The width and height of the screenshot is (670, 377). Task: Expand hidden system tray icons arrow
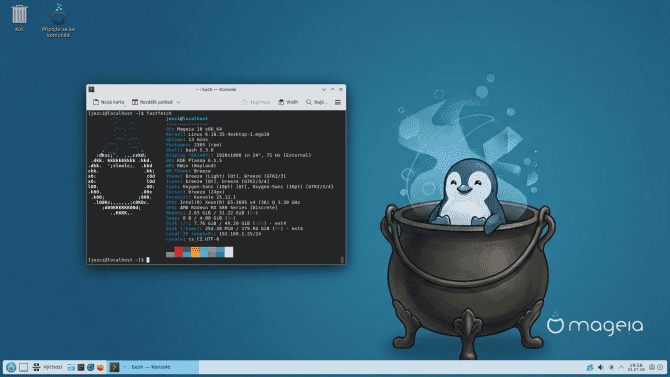coord(621,367)
